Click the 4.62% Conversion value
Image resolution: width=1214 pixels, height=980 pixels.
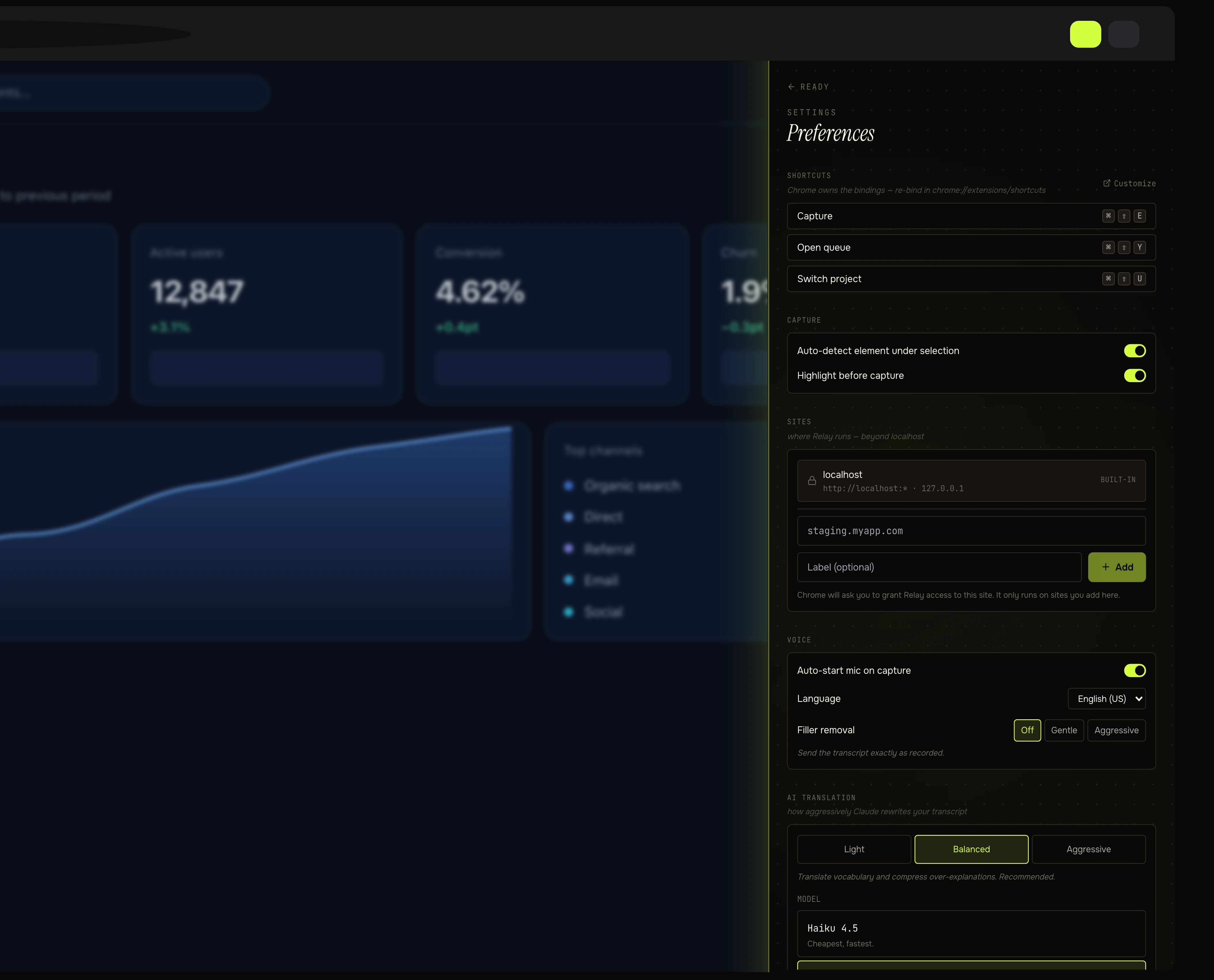[x=480, y=292]
